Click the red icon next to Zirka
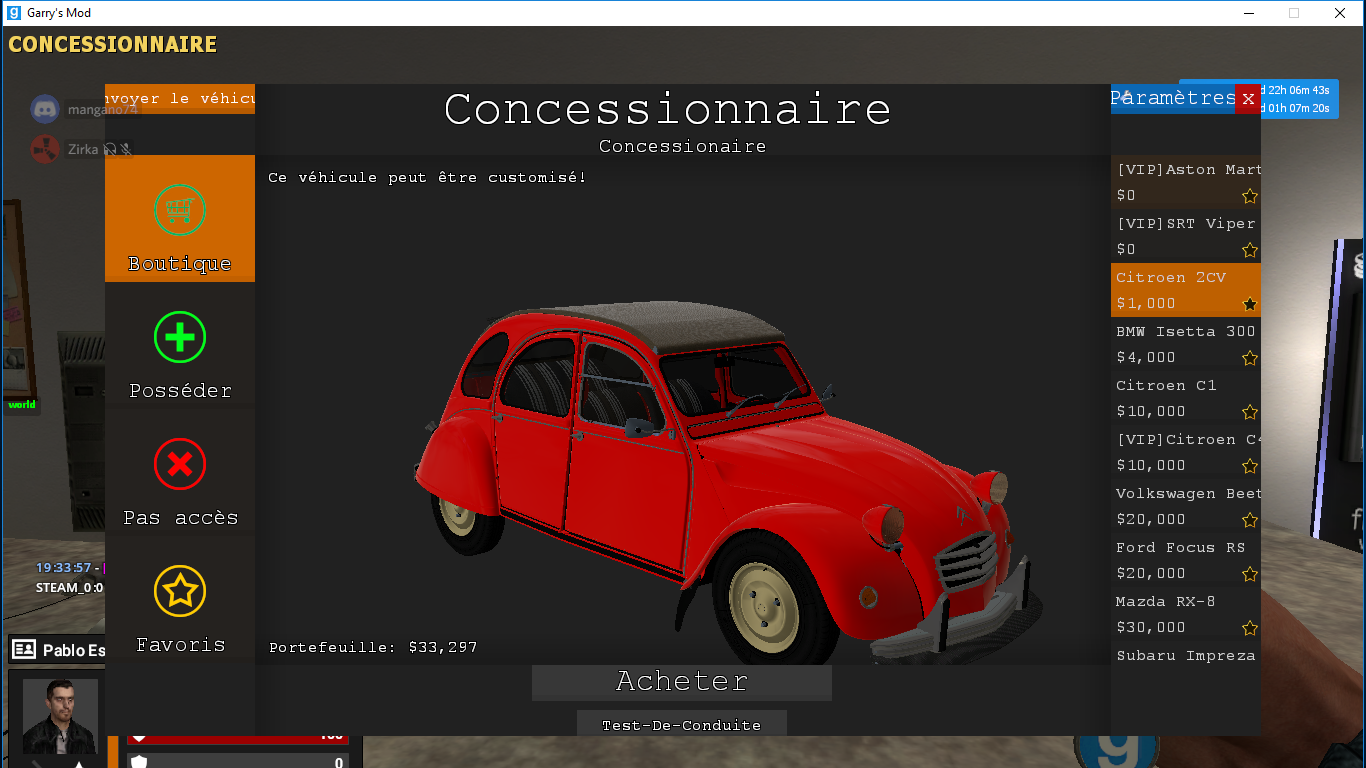Viewport: 1366px width, 768px height. tap(45, 149)
